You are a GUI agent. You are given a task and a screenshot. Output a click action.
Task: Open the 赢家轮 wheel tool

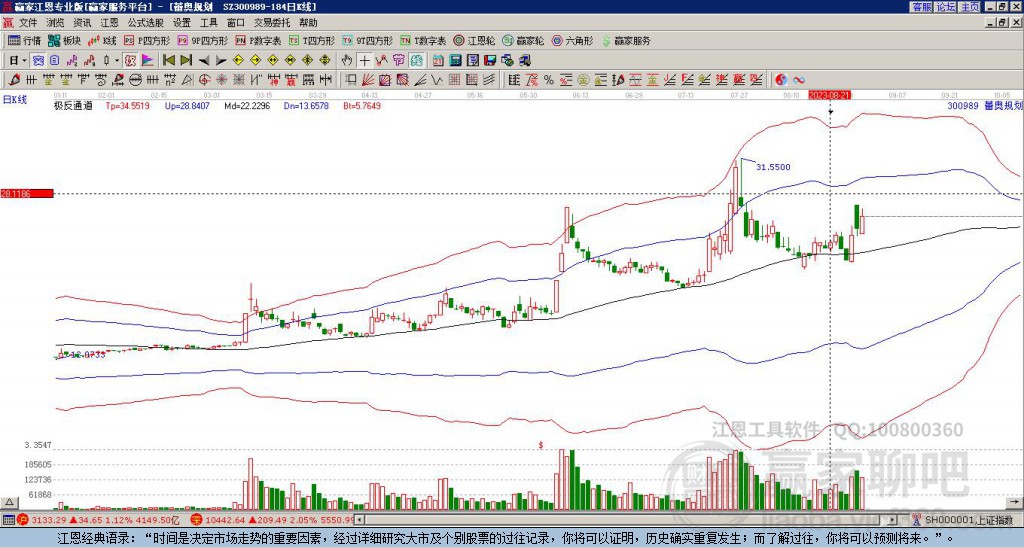[523, 40]
